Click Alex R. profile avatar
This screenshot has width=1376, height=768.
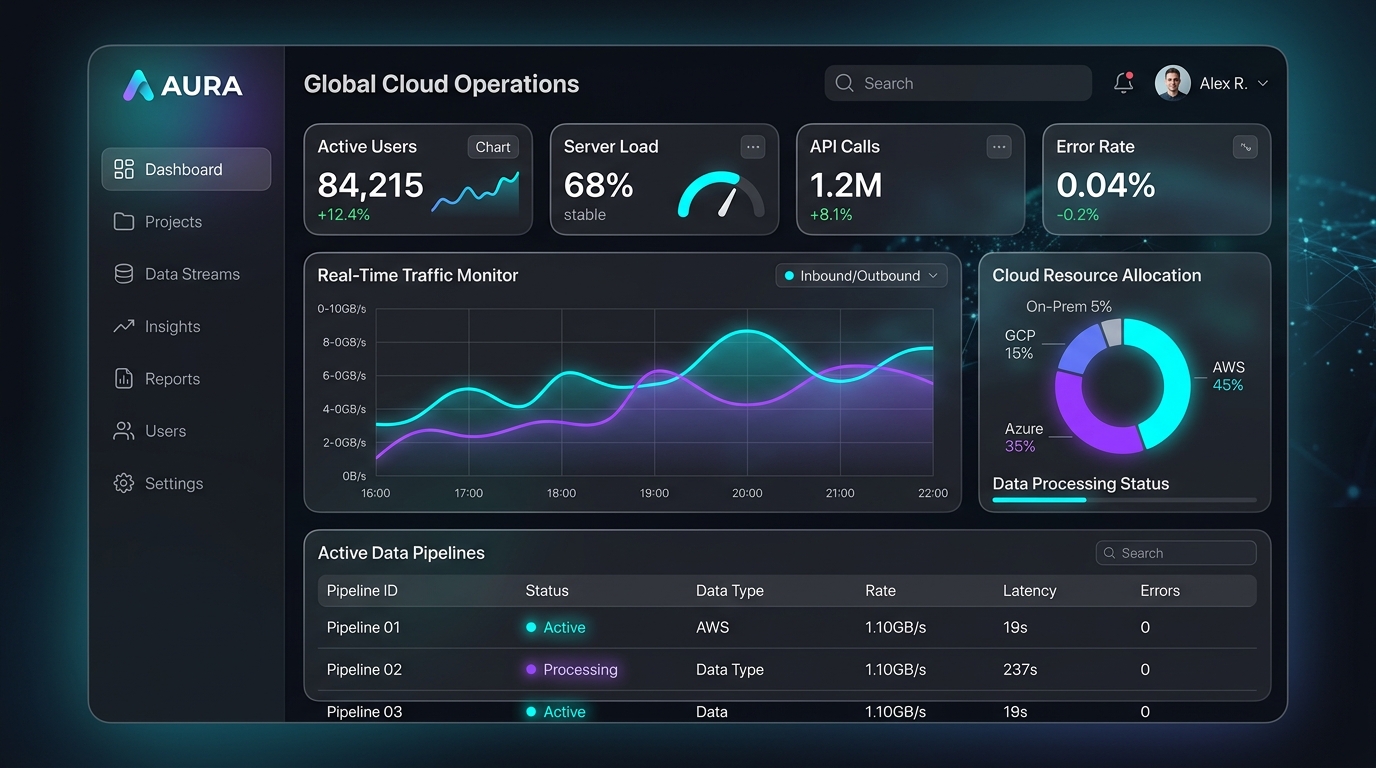pos(1173,83)
